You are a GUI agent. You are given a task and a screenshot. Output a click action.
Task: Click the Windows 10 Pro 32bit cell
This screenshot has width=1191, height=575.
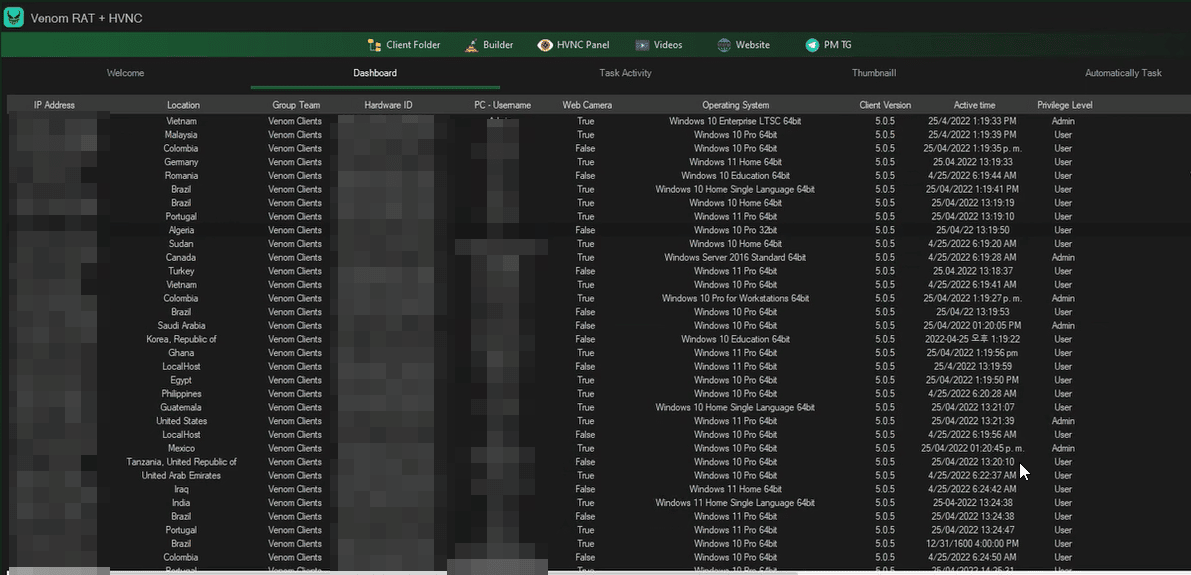click(x=735, y=230)
